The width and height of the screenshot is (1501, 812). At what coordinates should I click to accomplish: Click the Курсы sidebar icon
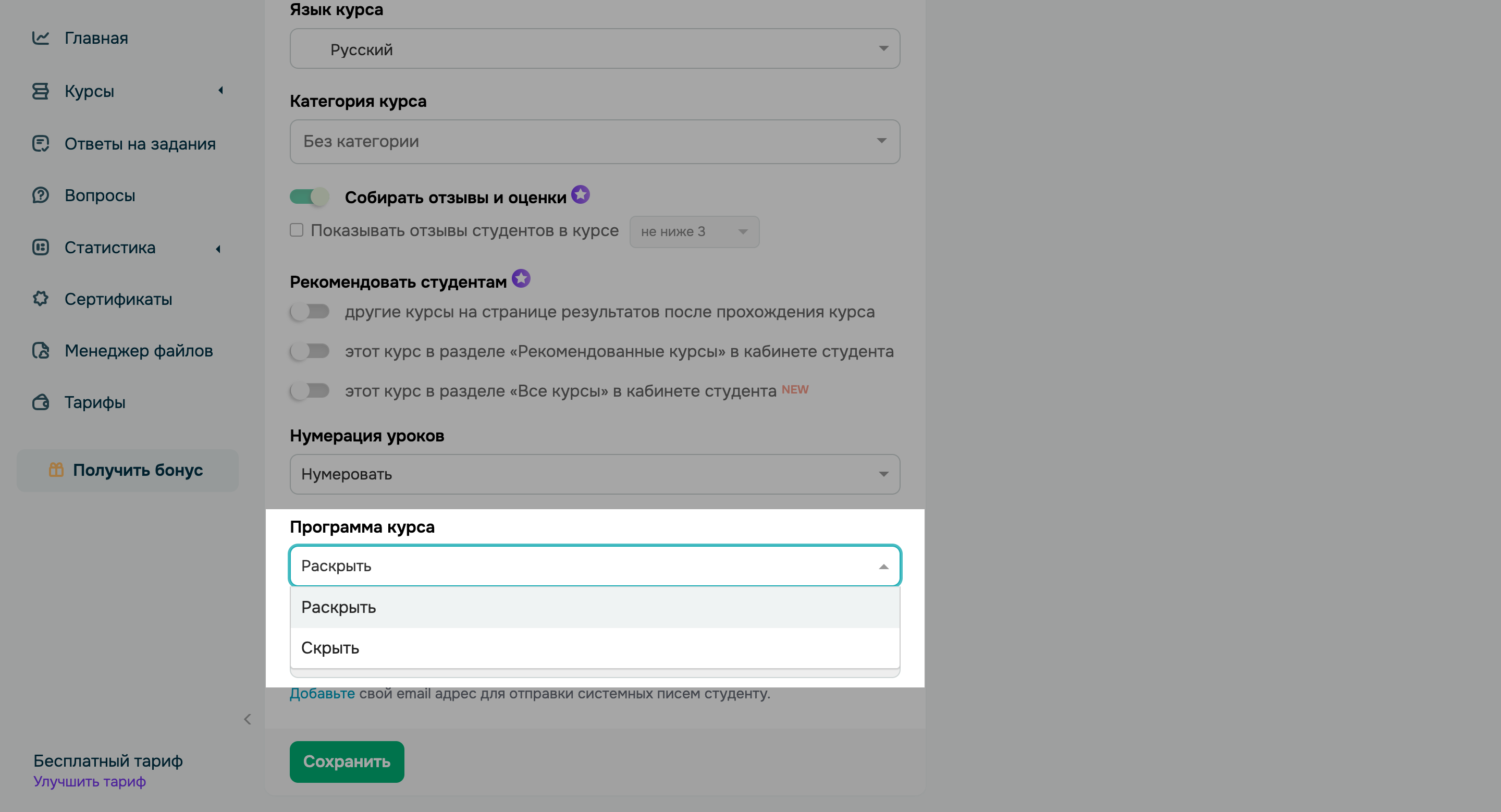[40, 91]
